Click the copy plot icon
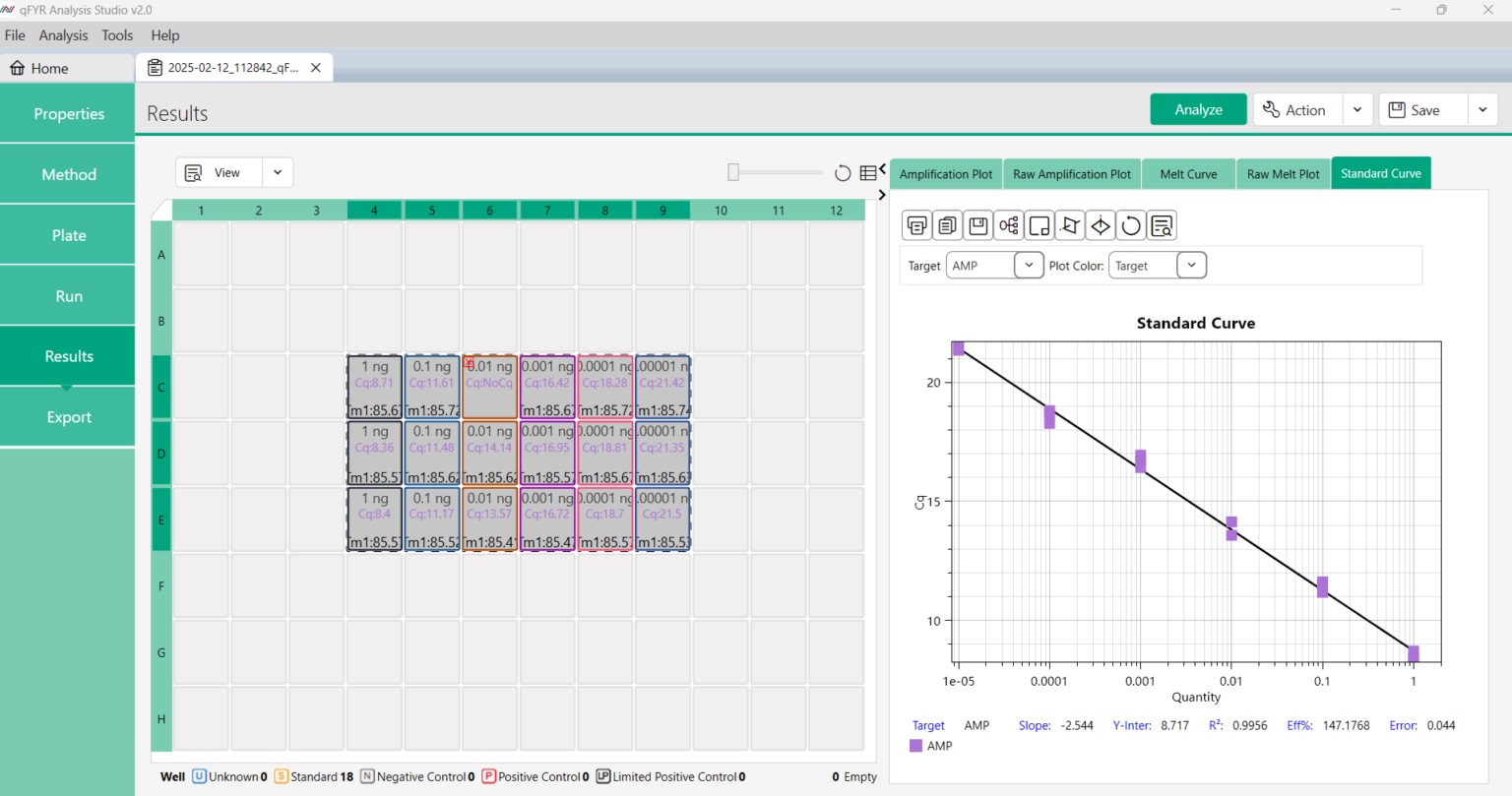 click(947, 225)
